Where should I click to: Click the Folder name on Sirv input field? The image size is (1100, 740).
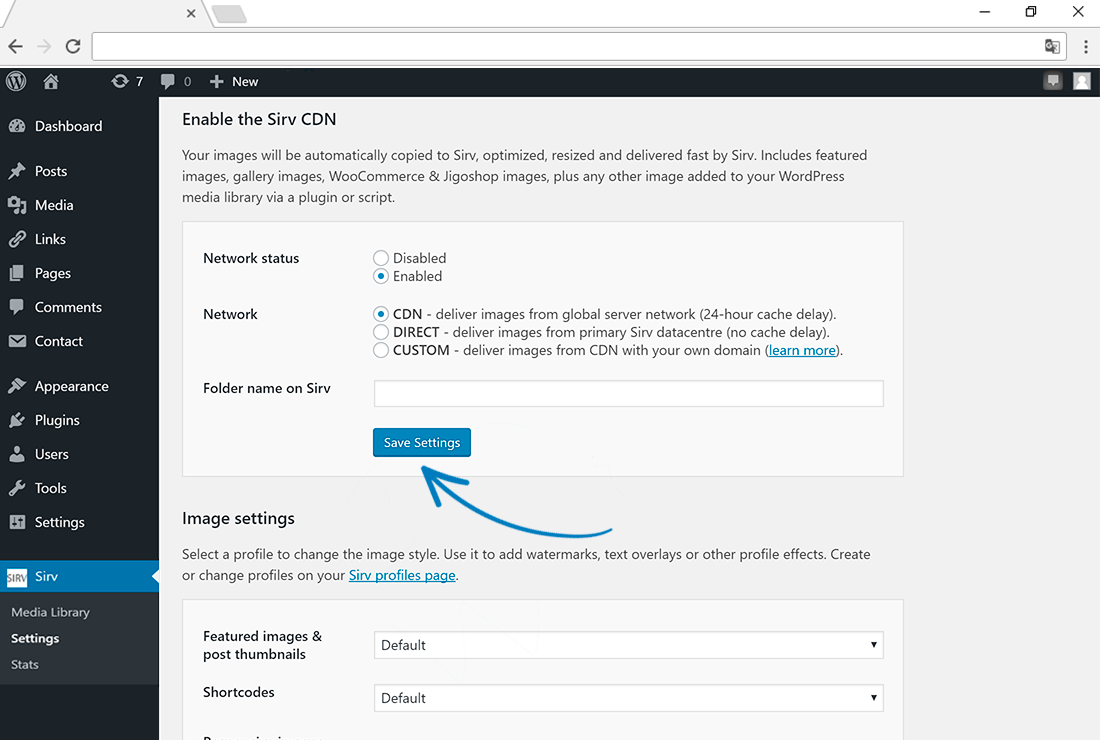pyautogui.click(x=628, y=393)
